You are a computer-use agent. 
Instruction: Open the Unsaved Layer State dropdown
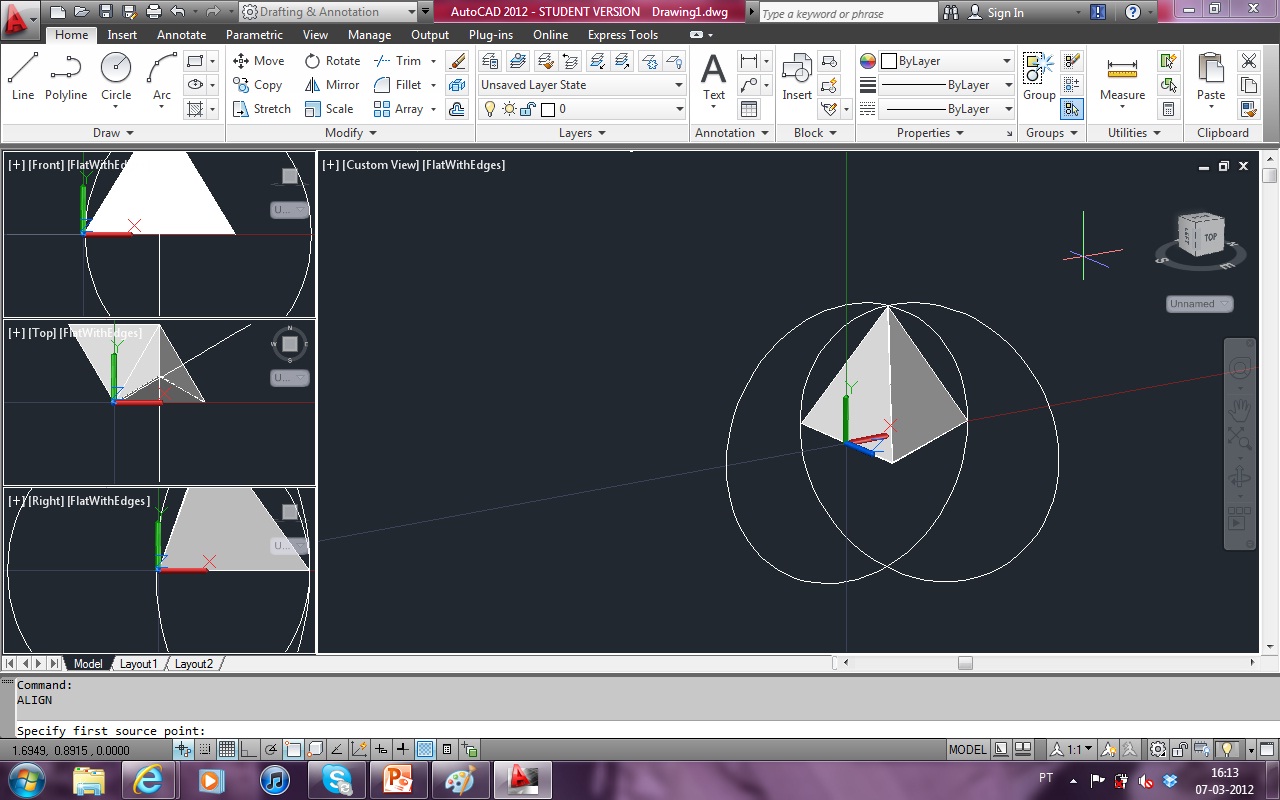582,85
